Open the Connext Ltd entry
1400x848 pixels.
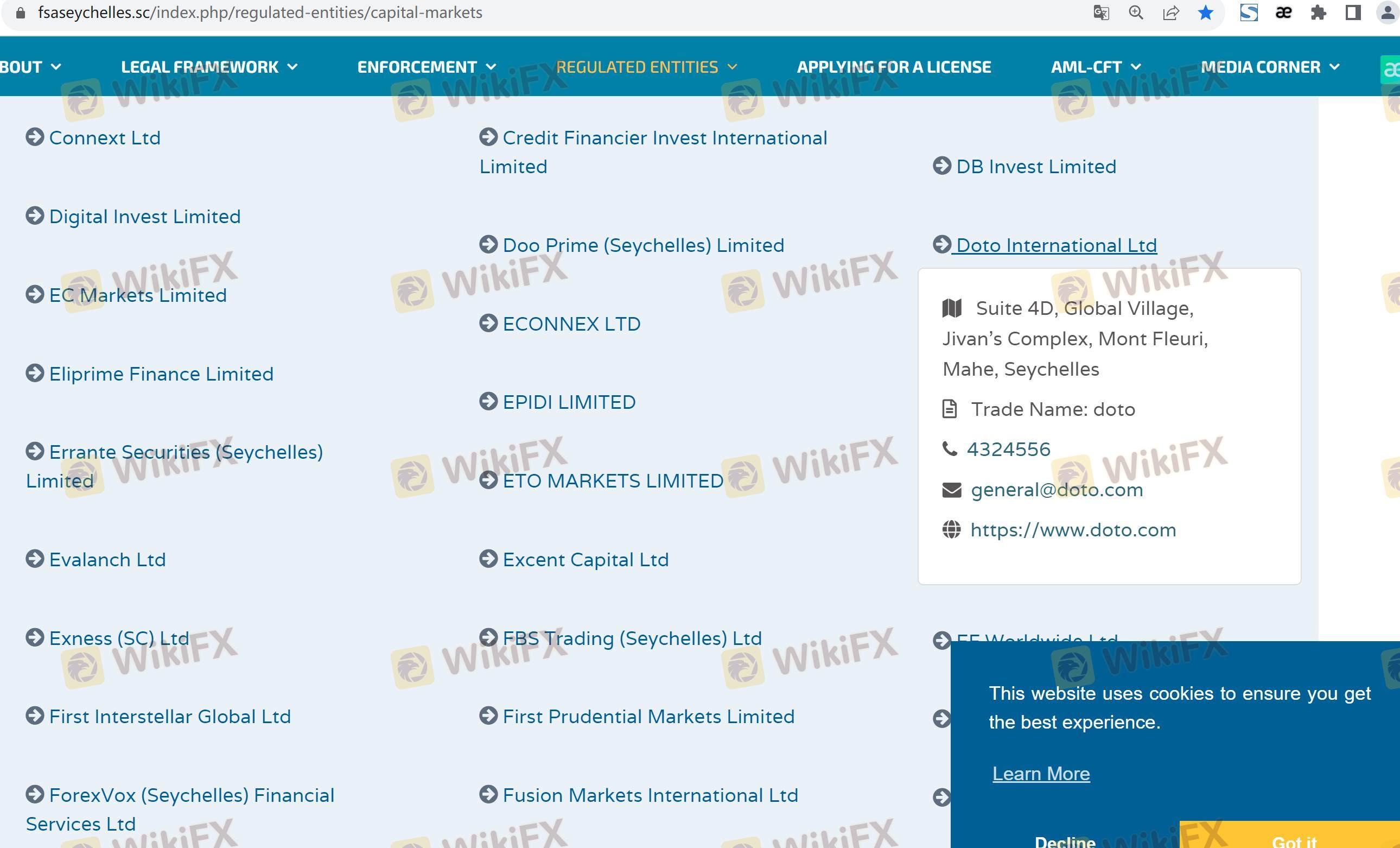click(x=105, y=137)
